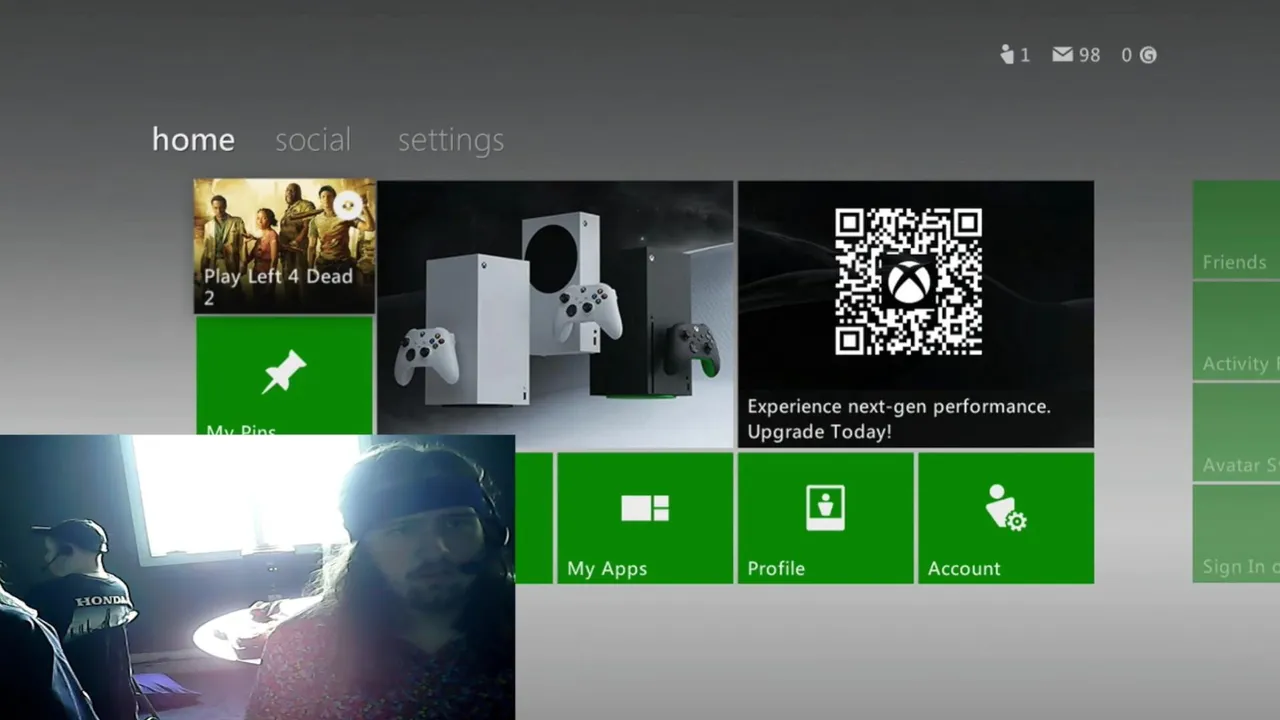Open the settings tab
Image resolution: width=1280 pixels, height=720 pixels.
451,140
